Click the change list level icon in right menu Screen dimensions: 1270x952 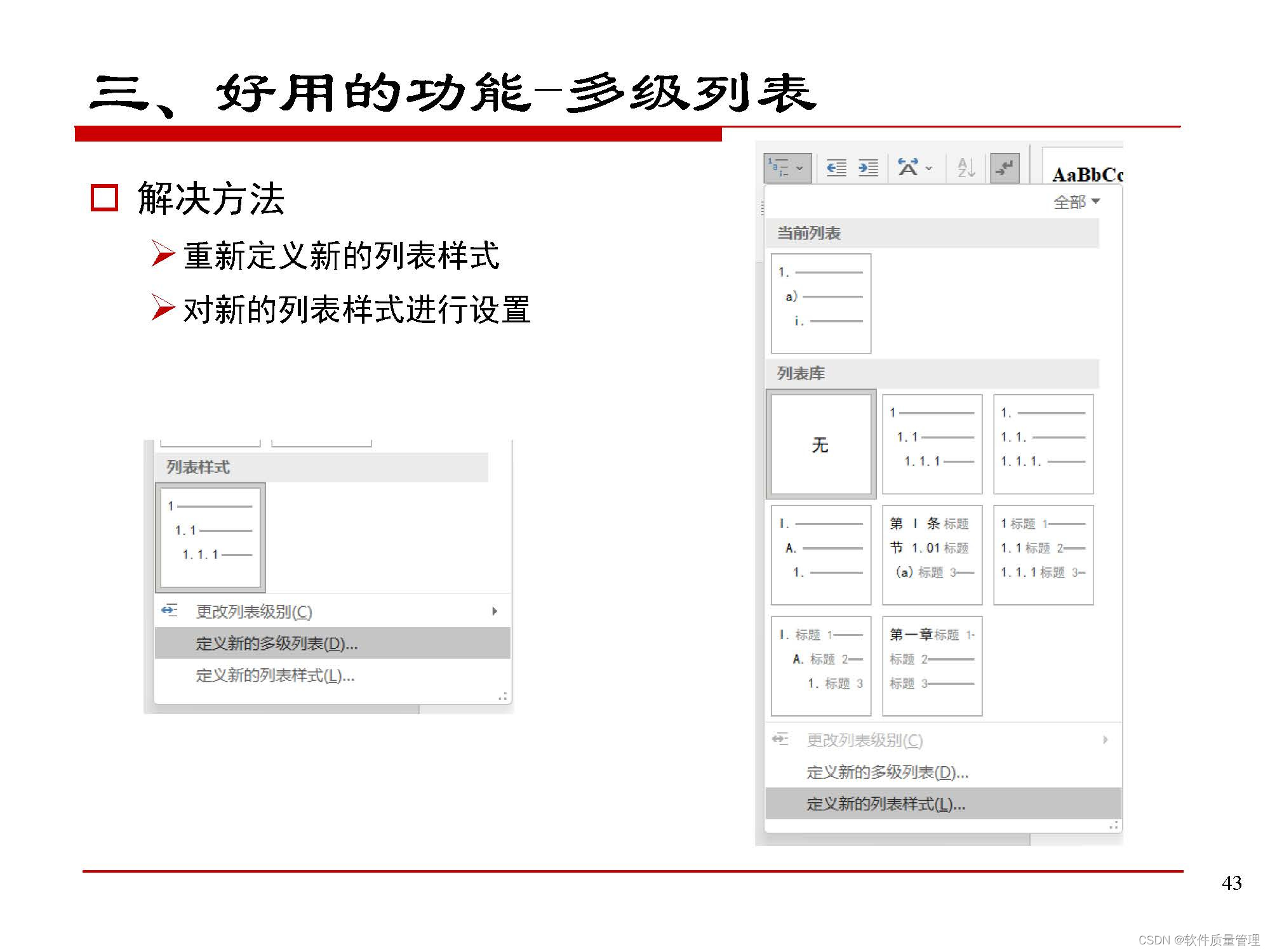click(780, 739)
